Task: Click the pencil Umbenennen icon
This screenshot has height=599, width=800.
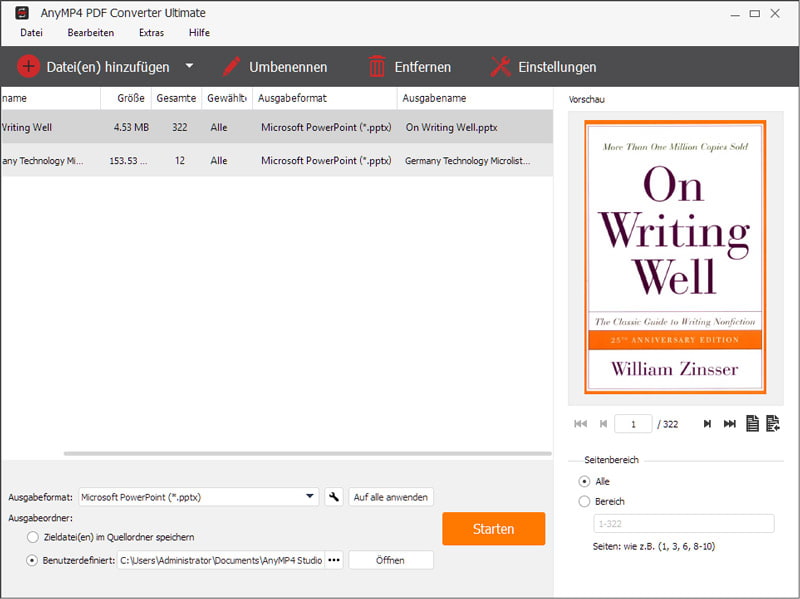Action: (232, 66)
